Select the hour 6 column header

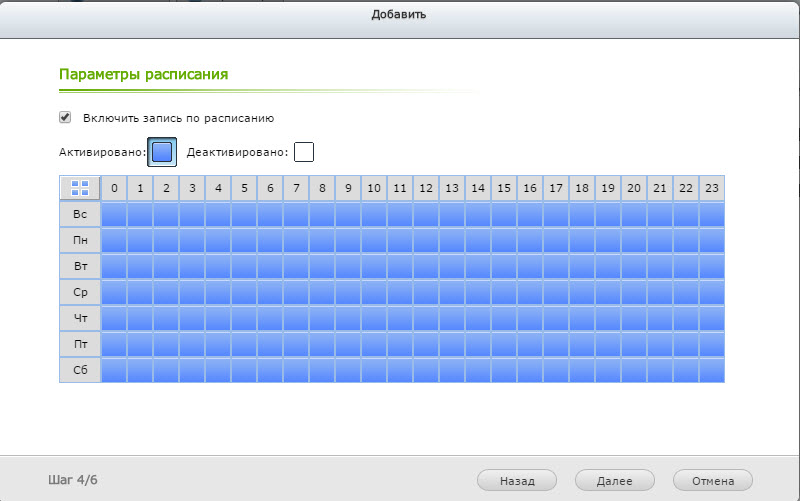[270, 188]
